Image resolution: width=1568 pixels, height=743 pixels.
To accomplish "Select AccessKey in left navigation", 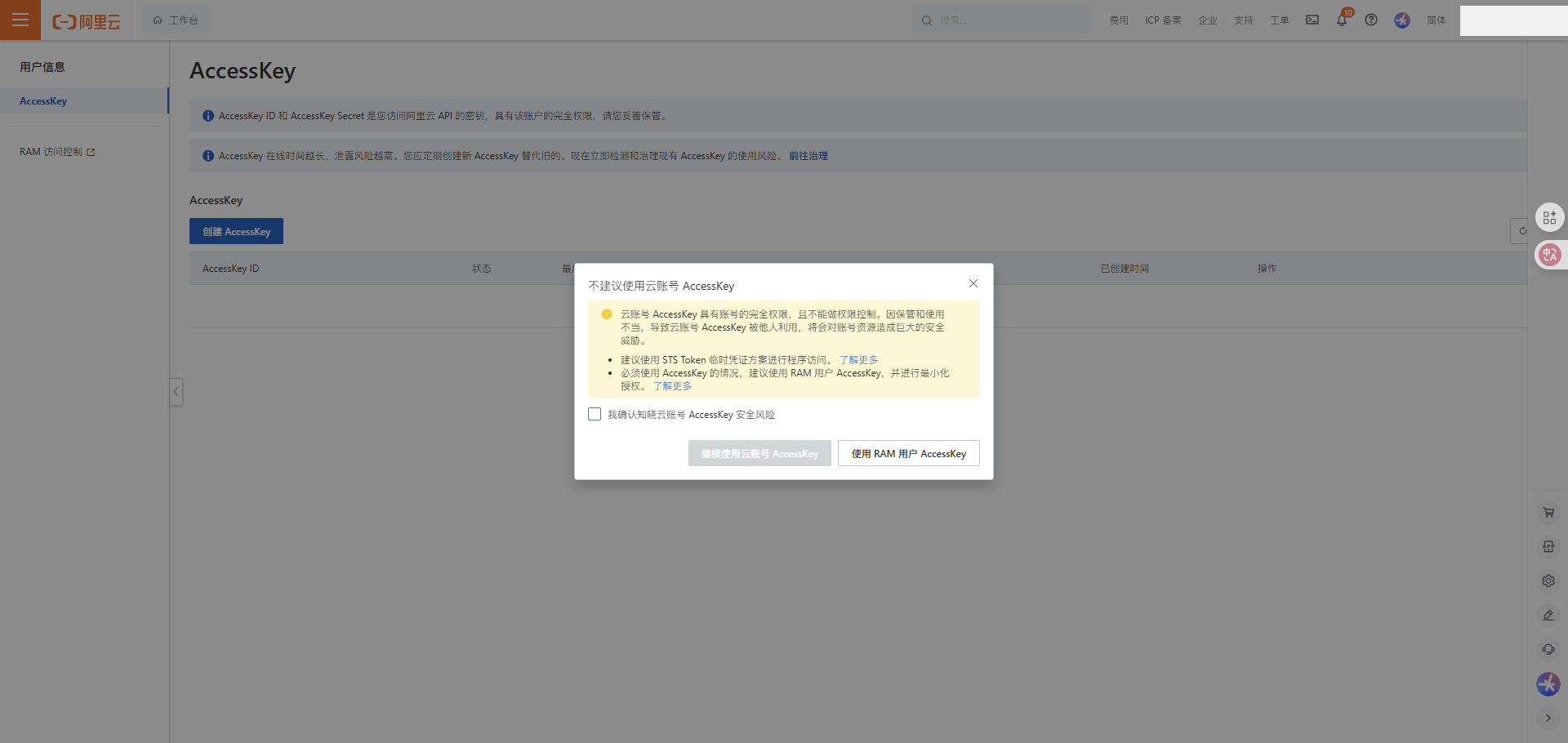I will (x=43, y=101).
